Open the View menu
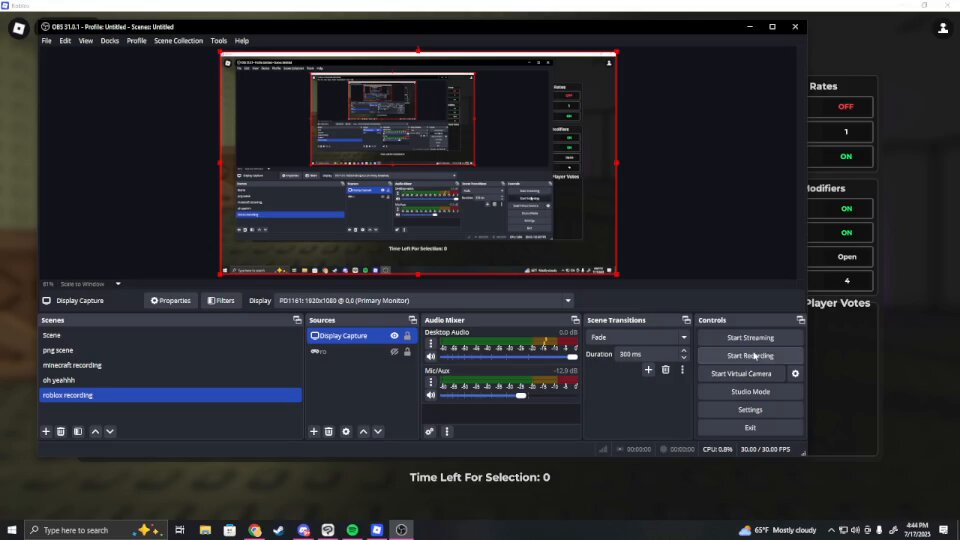 point(86,41)
